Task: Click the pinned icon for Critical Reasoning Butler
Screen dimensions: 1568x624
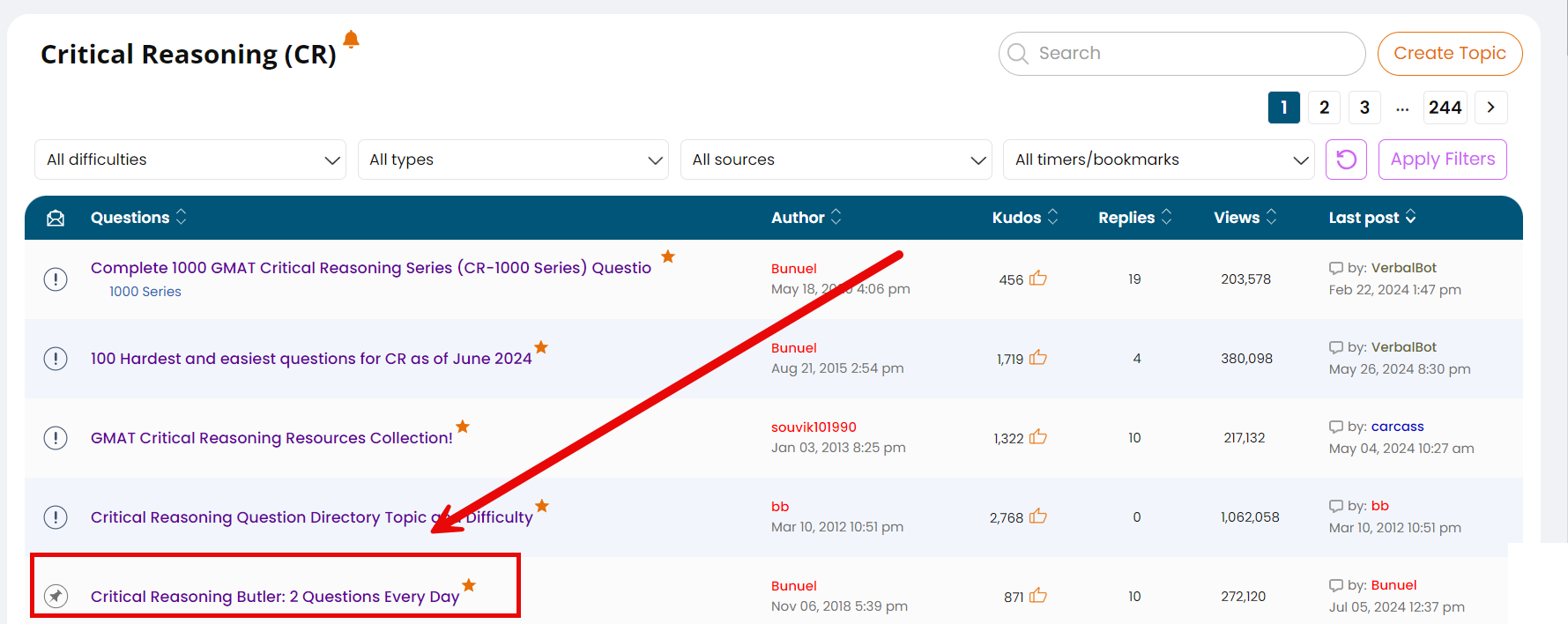Action: click(x=56, y=597)
